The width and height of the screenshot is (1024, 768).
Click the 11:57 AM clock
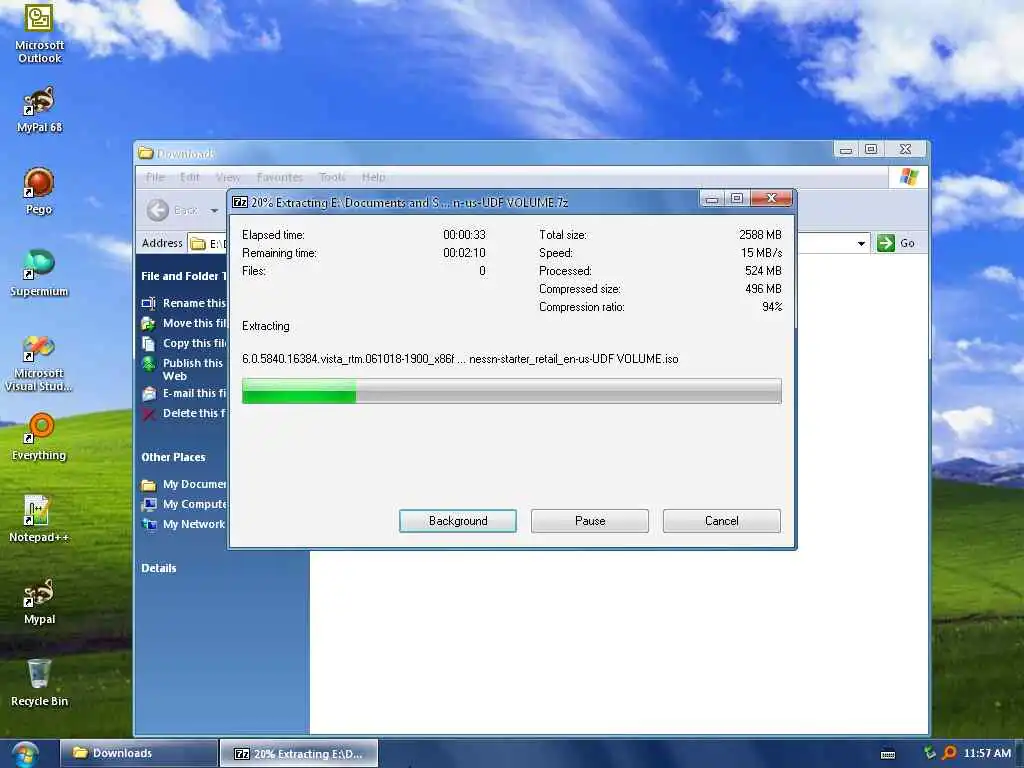987,753
